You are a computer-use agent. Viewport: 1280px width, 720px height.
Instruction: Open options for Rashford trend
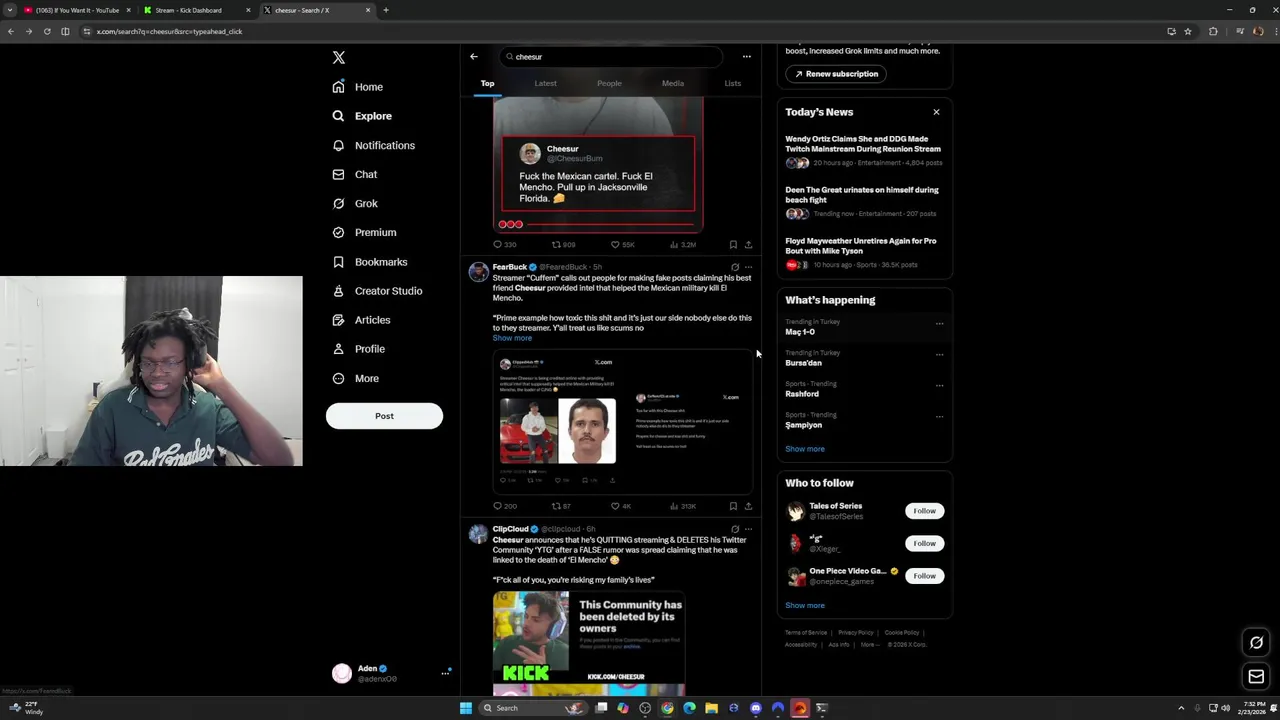pos(939,386)
